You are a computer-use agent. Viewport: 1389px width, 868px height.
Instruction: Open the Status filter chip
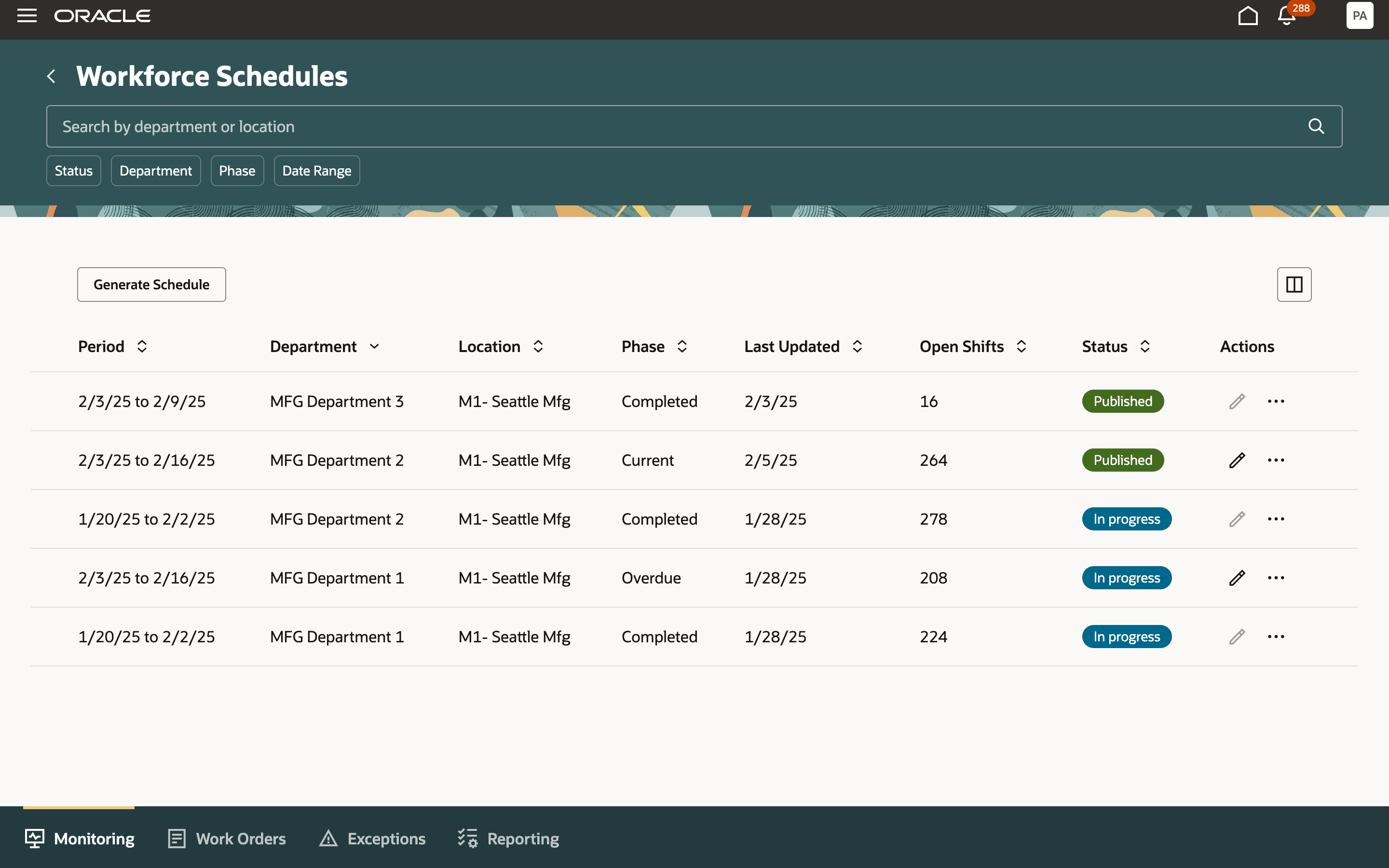click(x=73, y=171)
